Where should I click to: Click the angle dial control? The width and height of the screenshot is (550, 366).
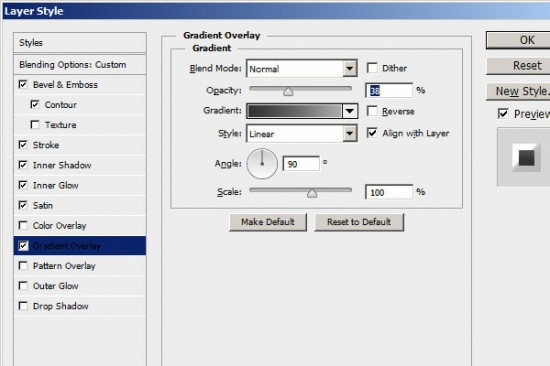point(262,164)
